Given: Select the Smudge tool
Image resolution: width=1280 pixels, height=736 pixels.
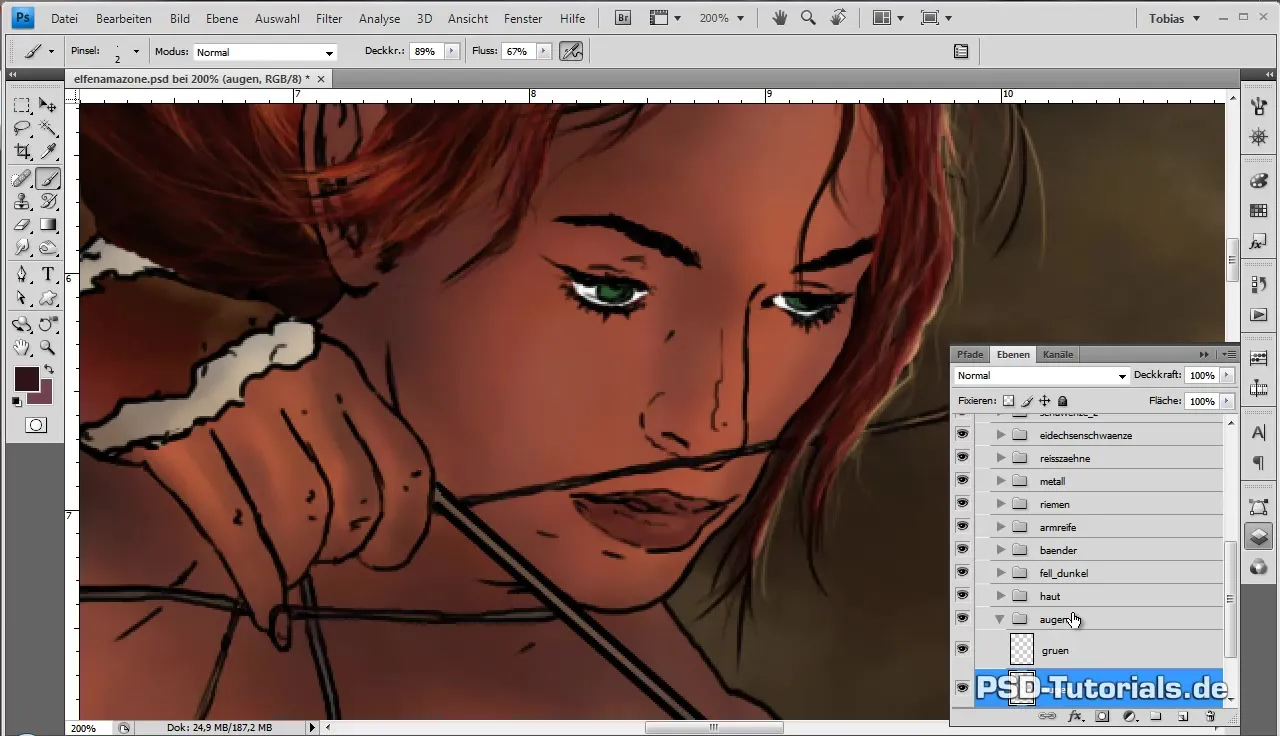Looking at the screenshot, I should (22, 248).
